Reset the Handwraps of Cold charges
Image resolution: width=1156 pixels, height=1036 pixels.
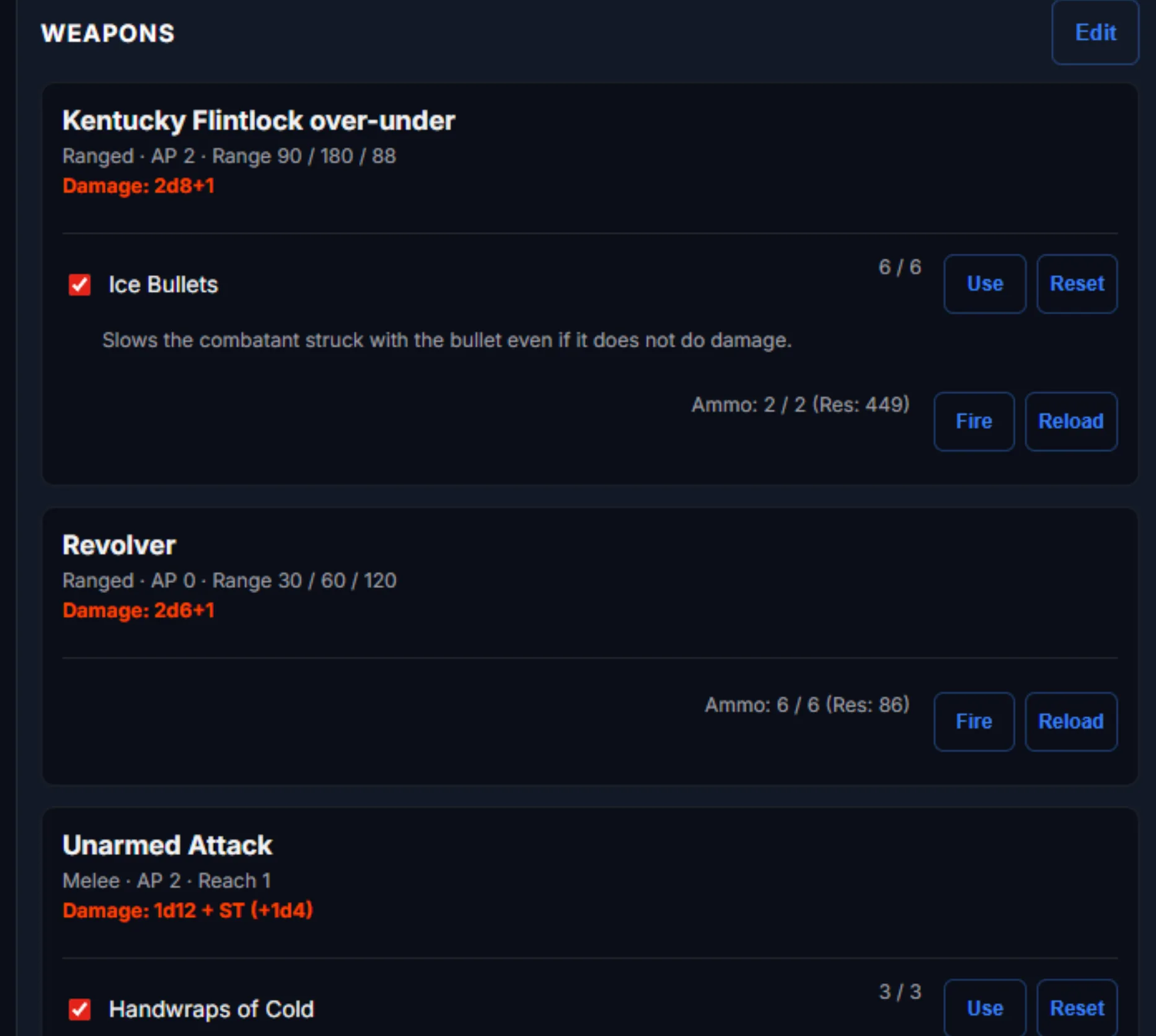(x=1077, y=1008)
